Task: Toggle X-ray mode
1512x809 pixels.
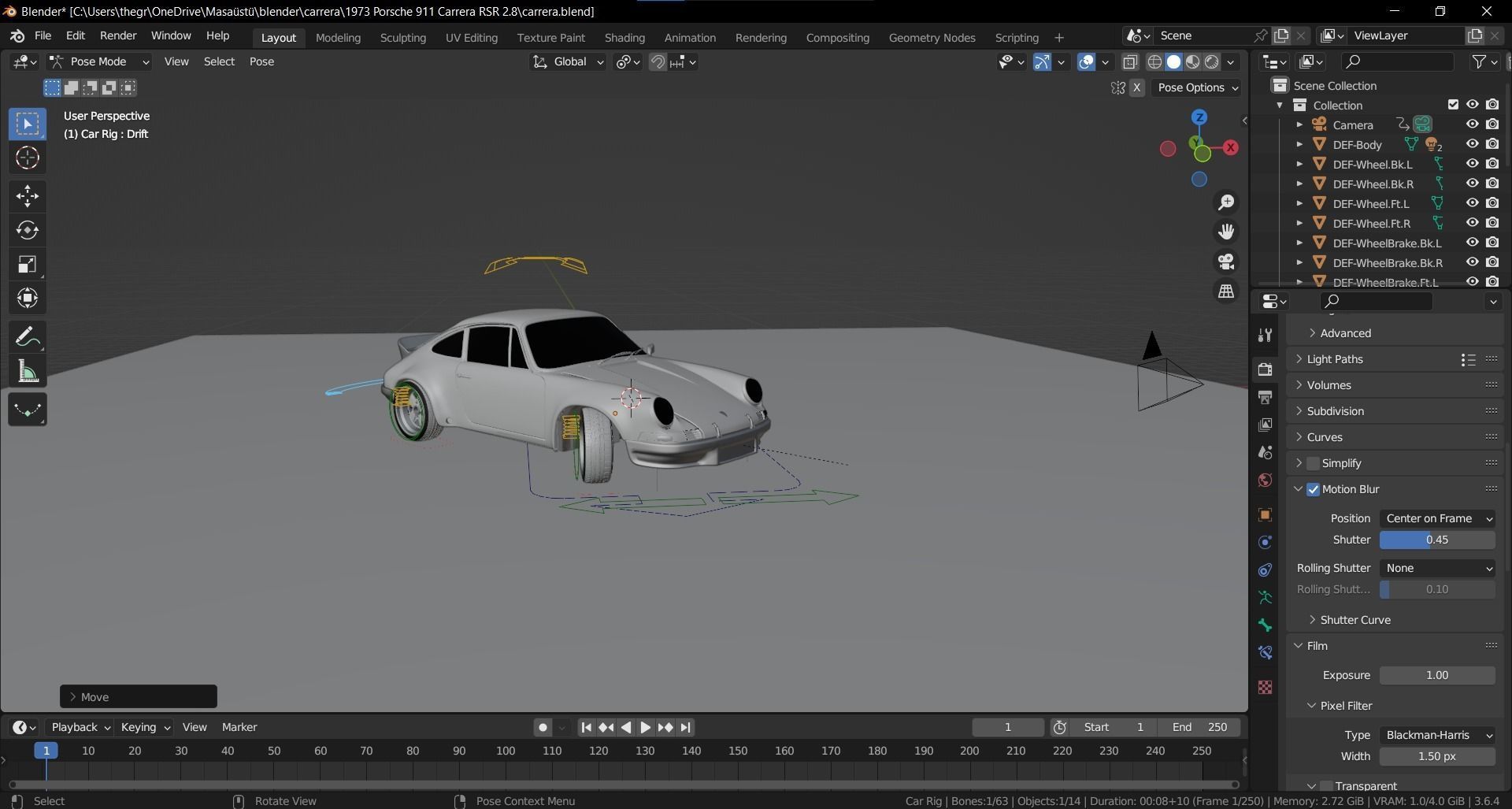Action: (1130, 62)
